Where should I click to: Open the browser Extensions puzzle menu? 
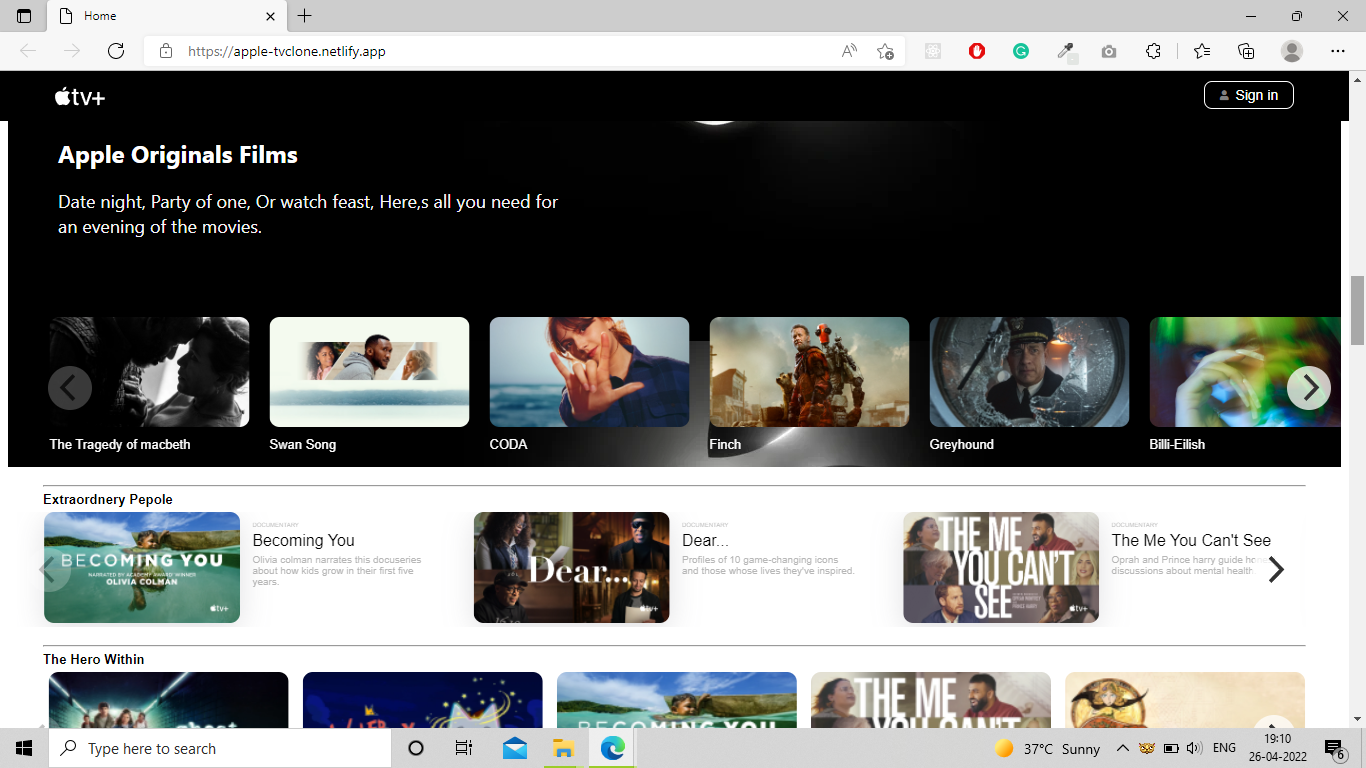point(1153,51)
